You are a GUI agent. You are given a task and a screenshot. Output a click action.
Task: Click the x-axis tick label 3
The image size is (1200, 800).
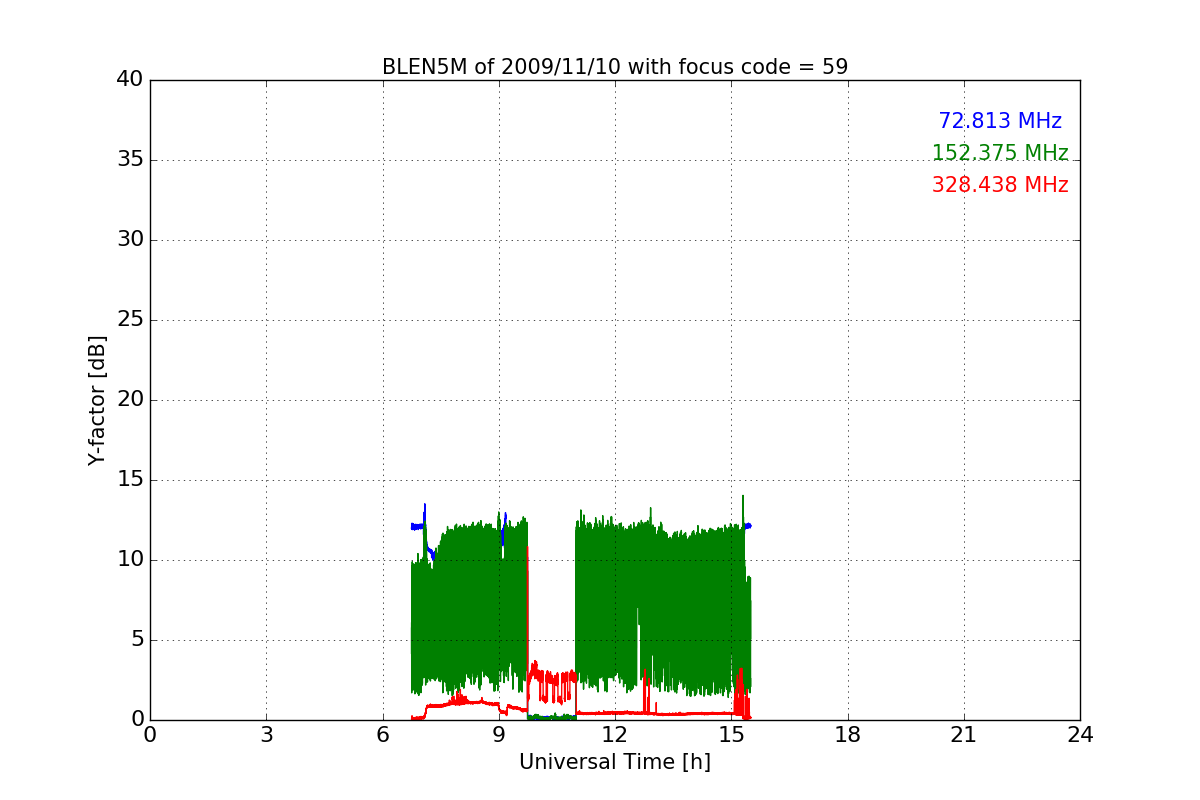(x=266, y=735)
